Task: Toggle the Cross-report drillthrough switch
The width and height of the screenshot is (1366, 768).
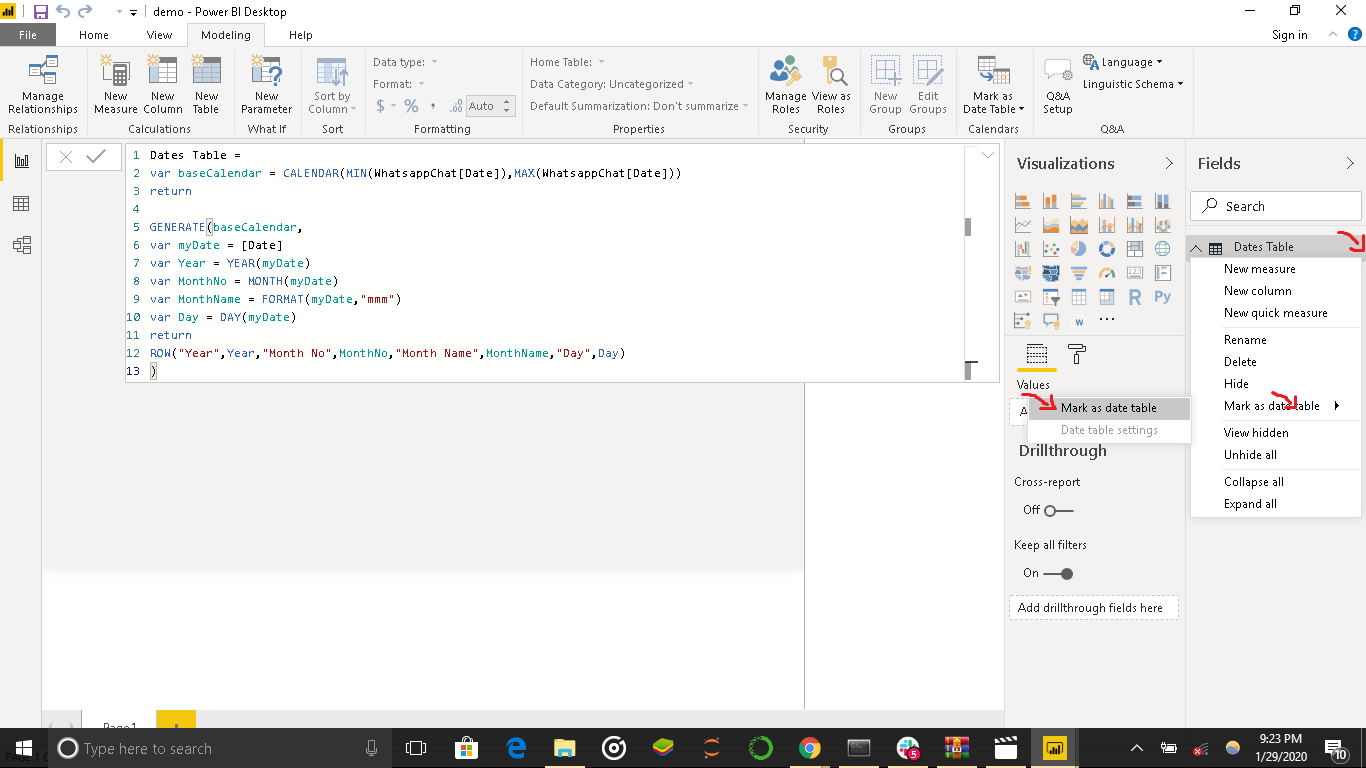Action: pos(1058,510)
